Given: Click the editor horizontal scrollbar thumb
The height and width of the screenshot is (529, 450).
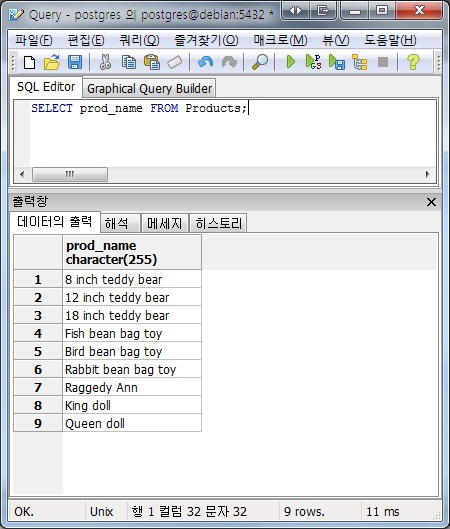Looking at the screenshot, I should (70, 174).
